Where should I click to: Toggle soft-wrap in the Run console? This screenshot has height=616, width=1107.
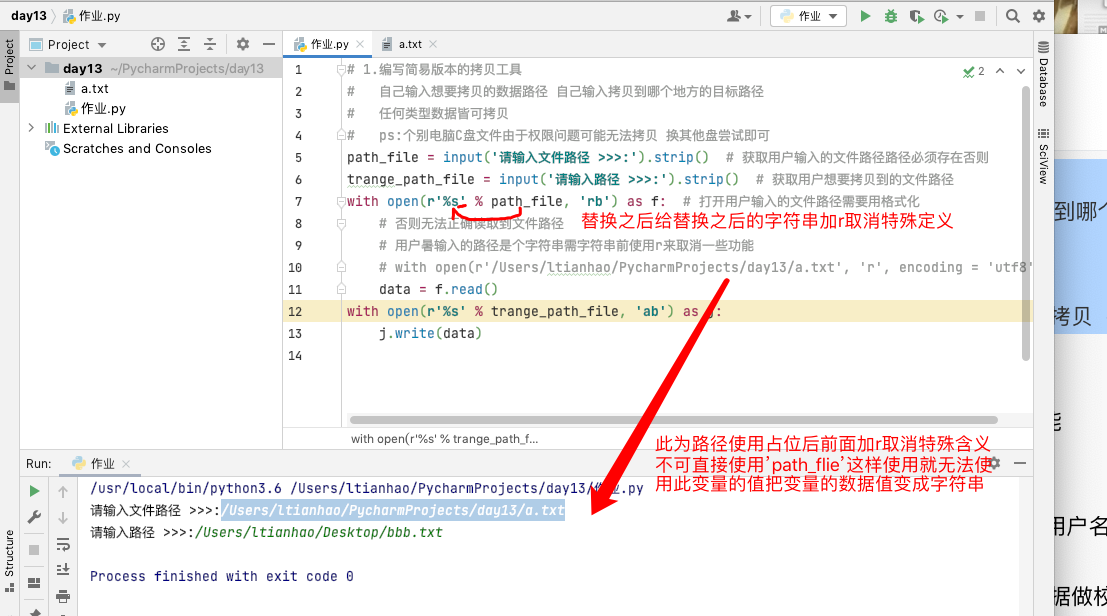point(63,544)
